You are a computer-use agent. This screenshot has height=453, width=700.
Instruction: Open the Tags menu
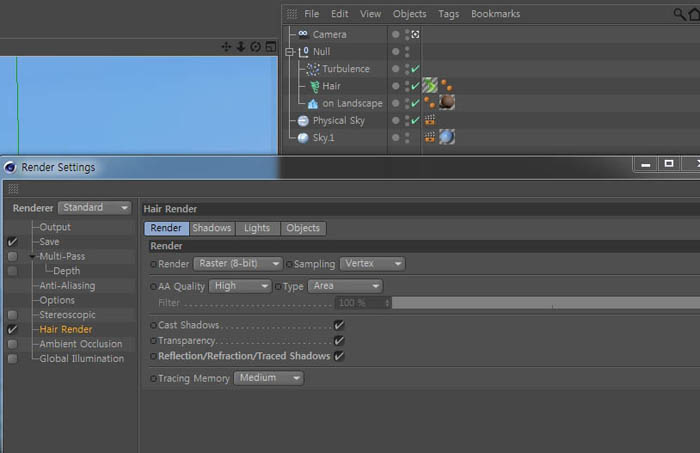click(x=449, y=14)
